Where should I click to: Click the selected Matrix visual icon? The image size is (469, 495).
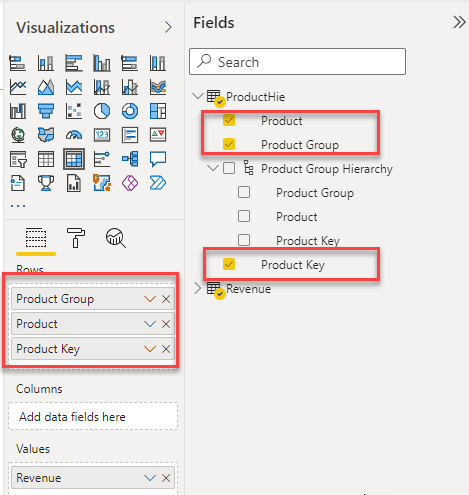coord(74,159)
